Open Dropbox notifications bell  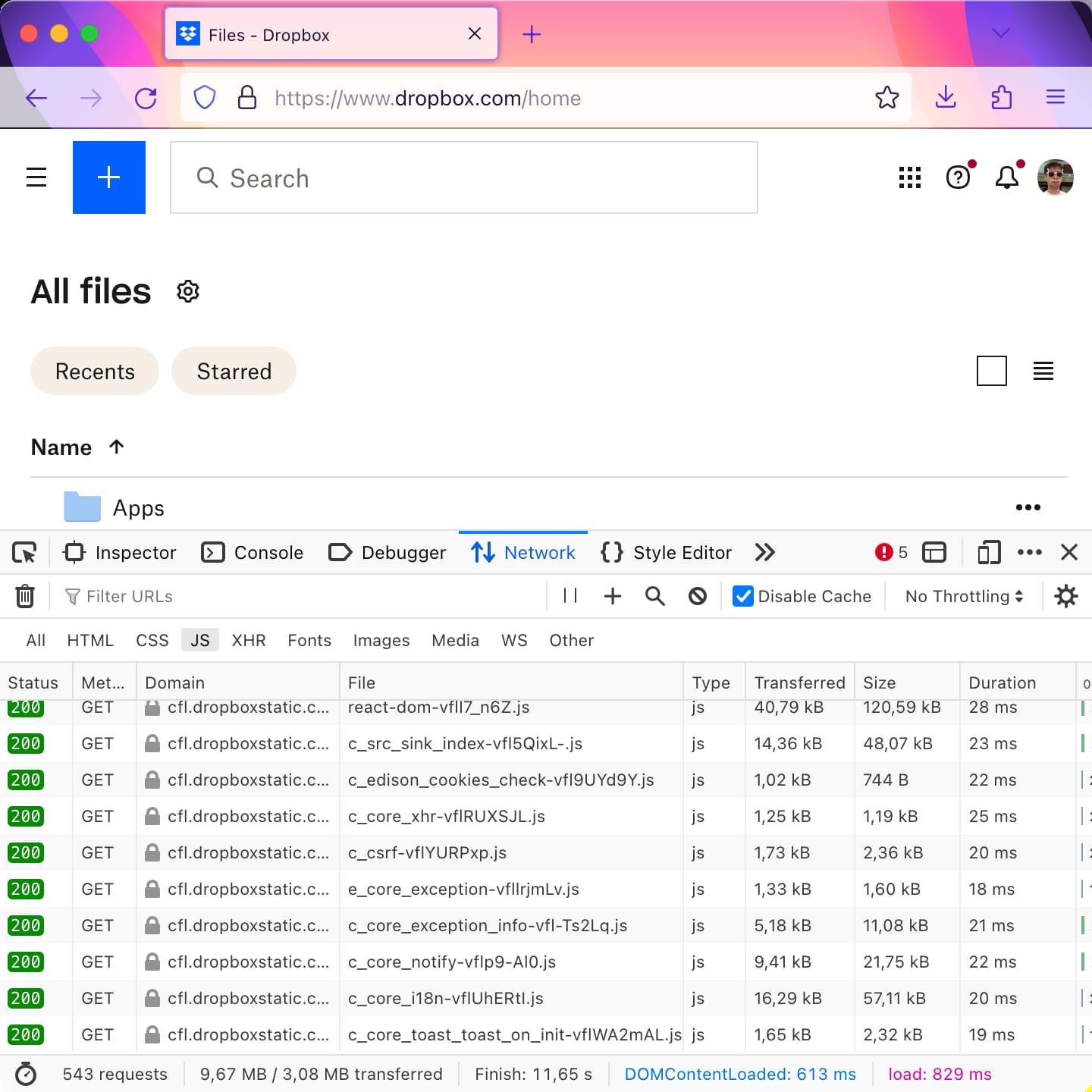1007,177
